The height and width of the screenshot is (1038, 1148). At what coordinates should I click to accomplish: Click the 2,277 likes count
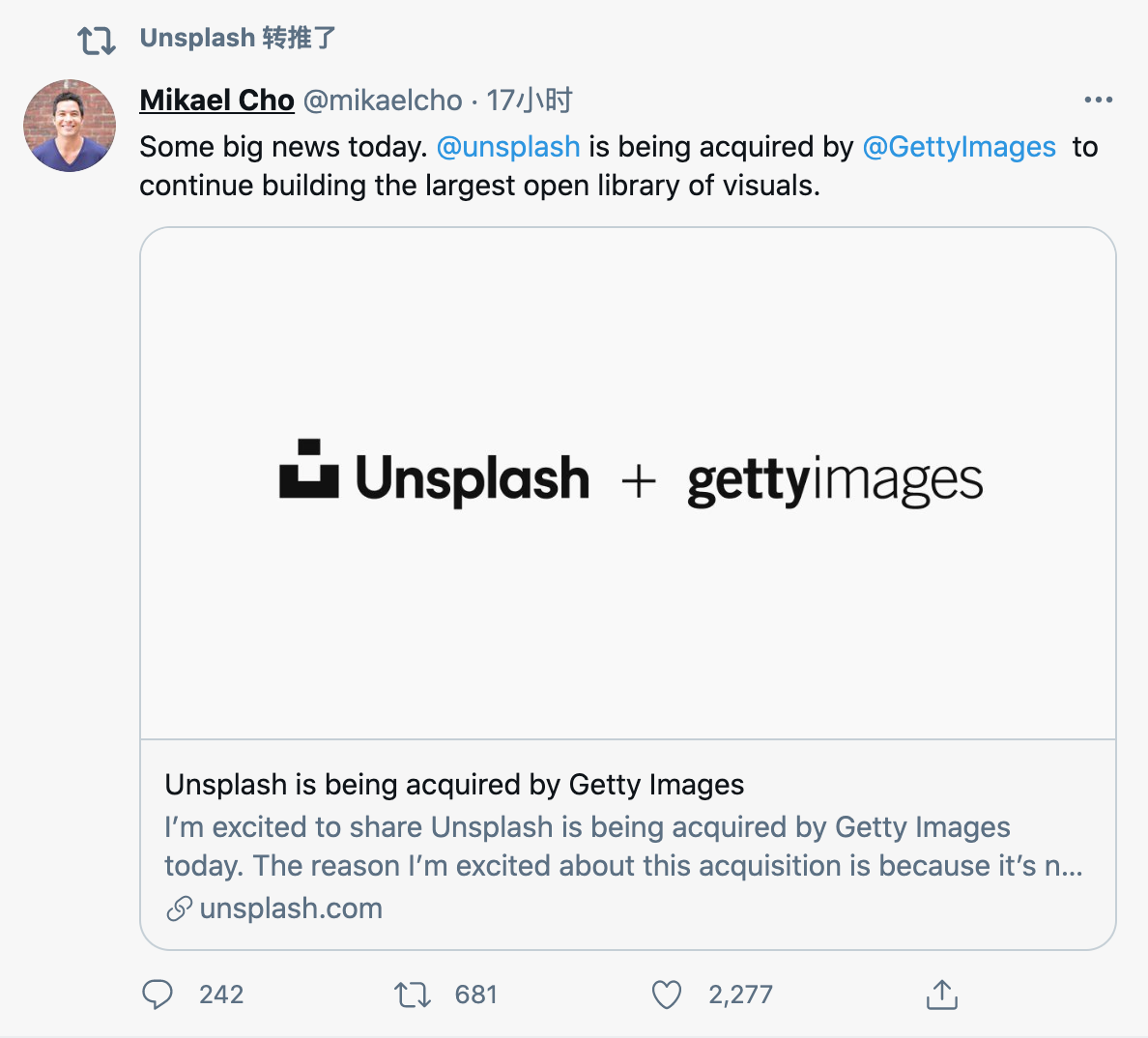pos(740,995)
